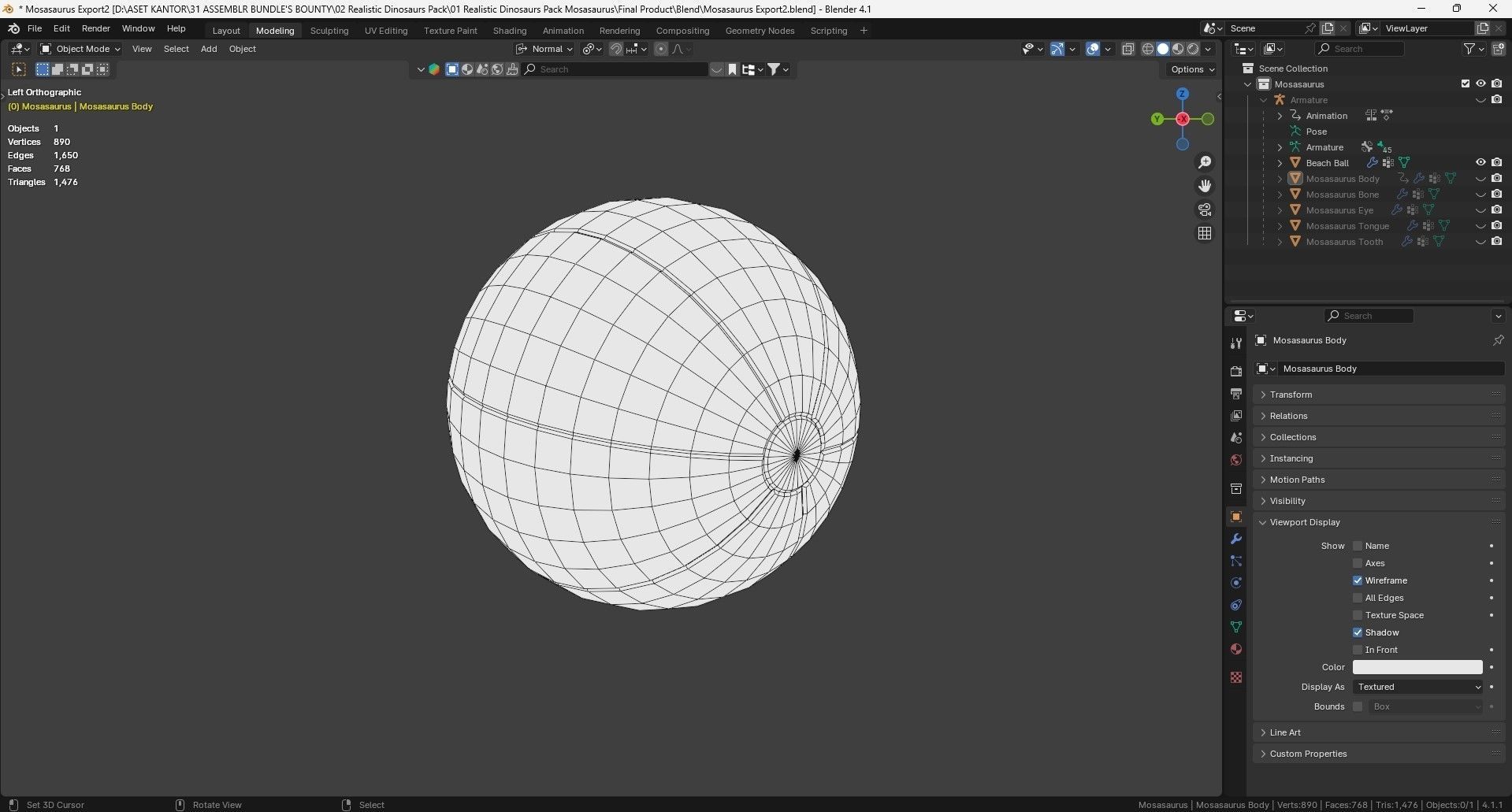Viewport: 1512px width, 812px height.
Task: Uncheck the Mosasaurus collection exclude checkbox
Action: click(x=1466, y=83)
